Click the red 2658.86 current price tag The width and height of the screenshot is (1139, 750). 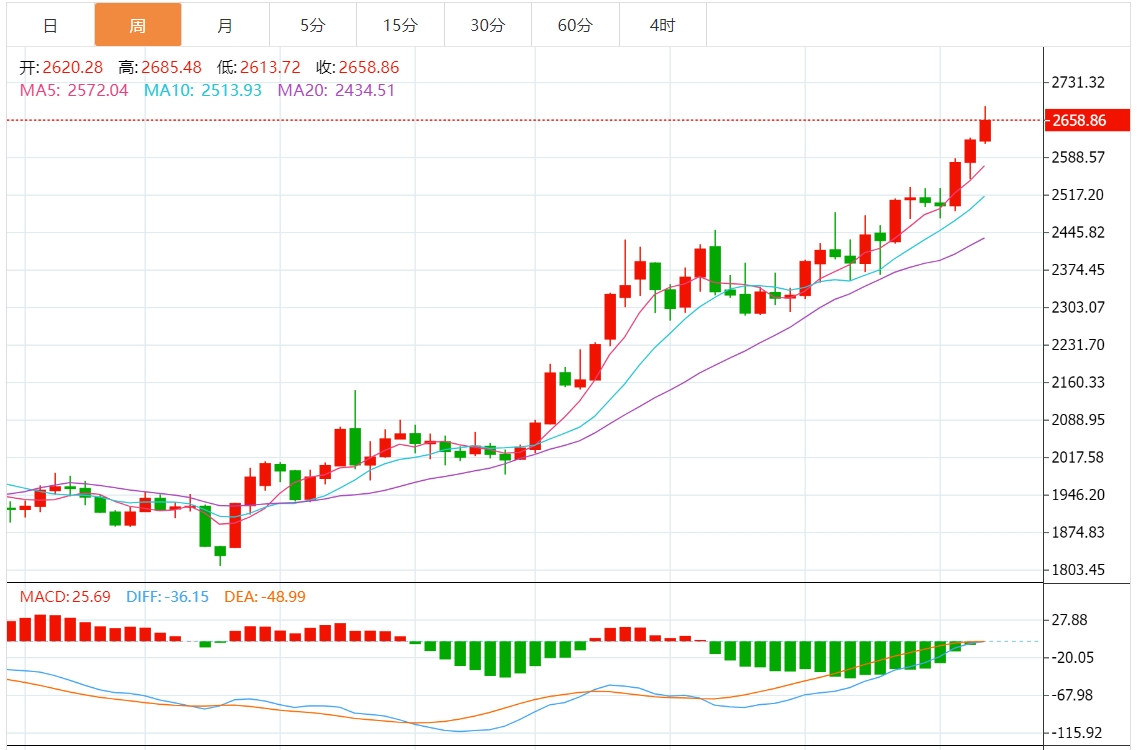coord(1080,121)
